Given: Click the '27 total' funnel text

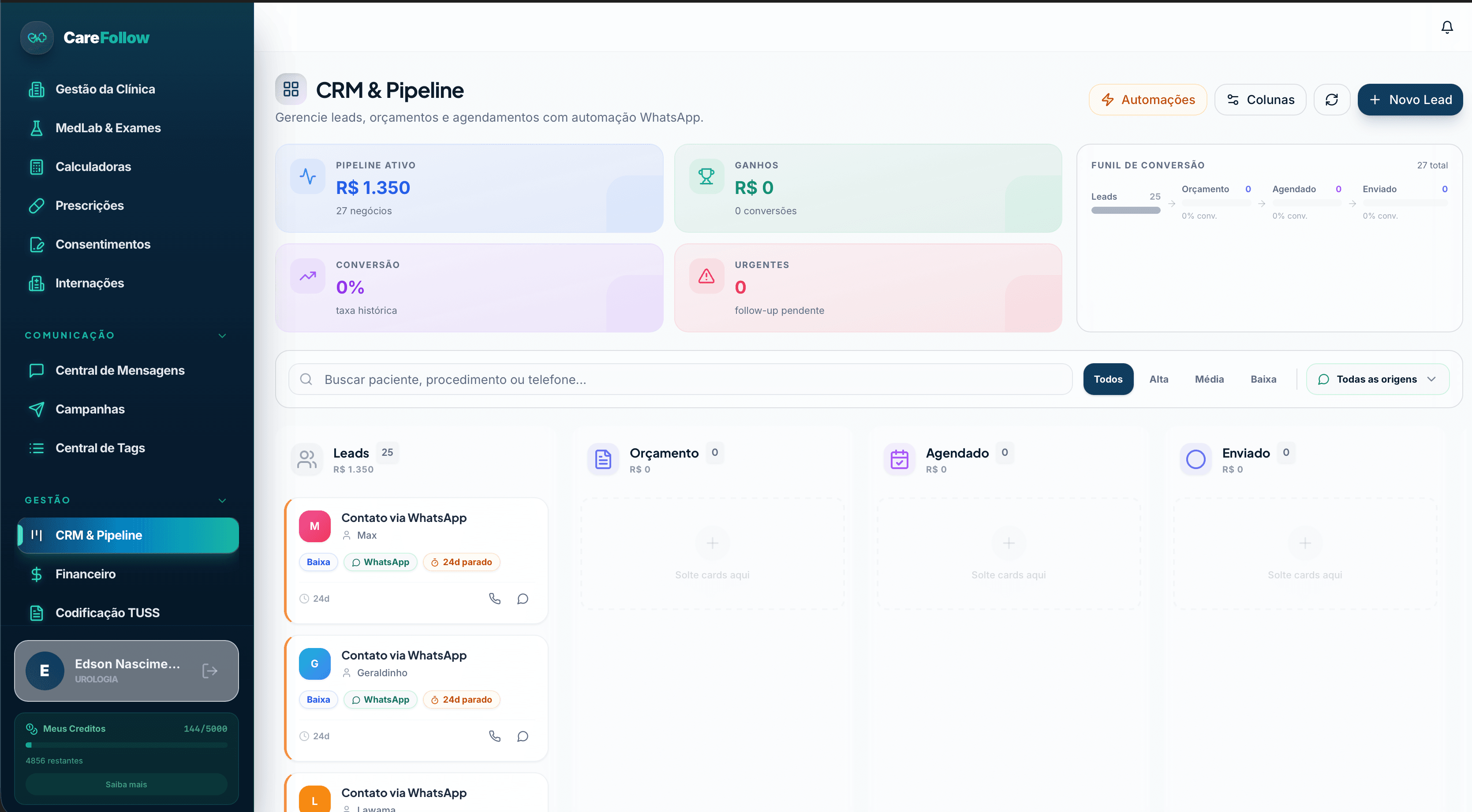Looking at the screenshot, I should [x=1432, y=165].
